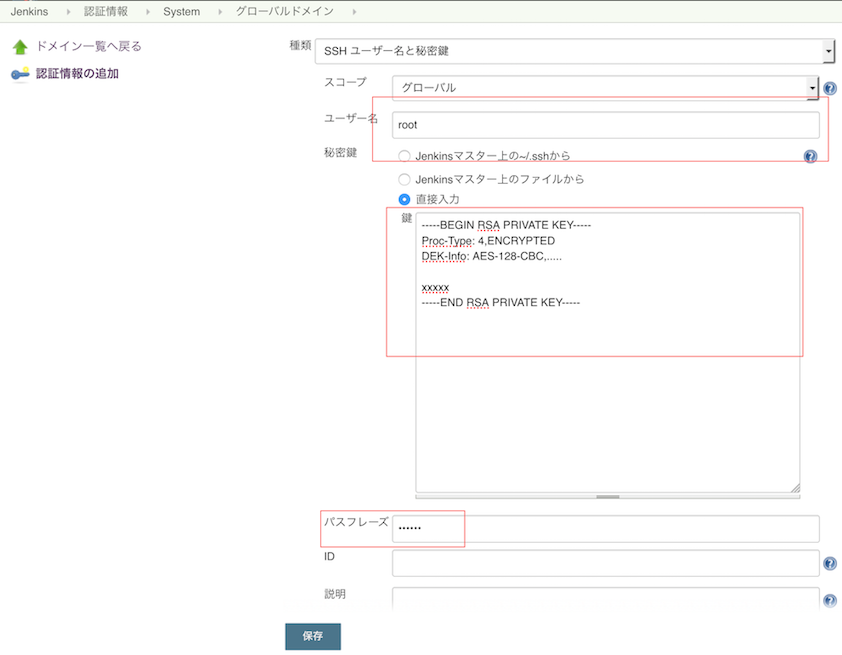Show help for the 秘密鍵 section
This screenshot has width=842, height=655.
(x=810, y=156)
